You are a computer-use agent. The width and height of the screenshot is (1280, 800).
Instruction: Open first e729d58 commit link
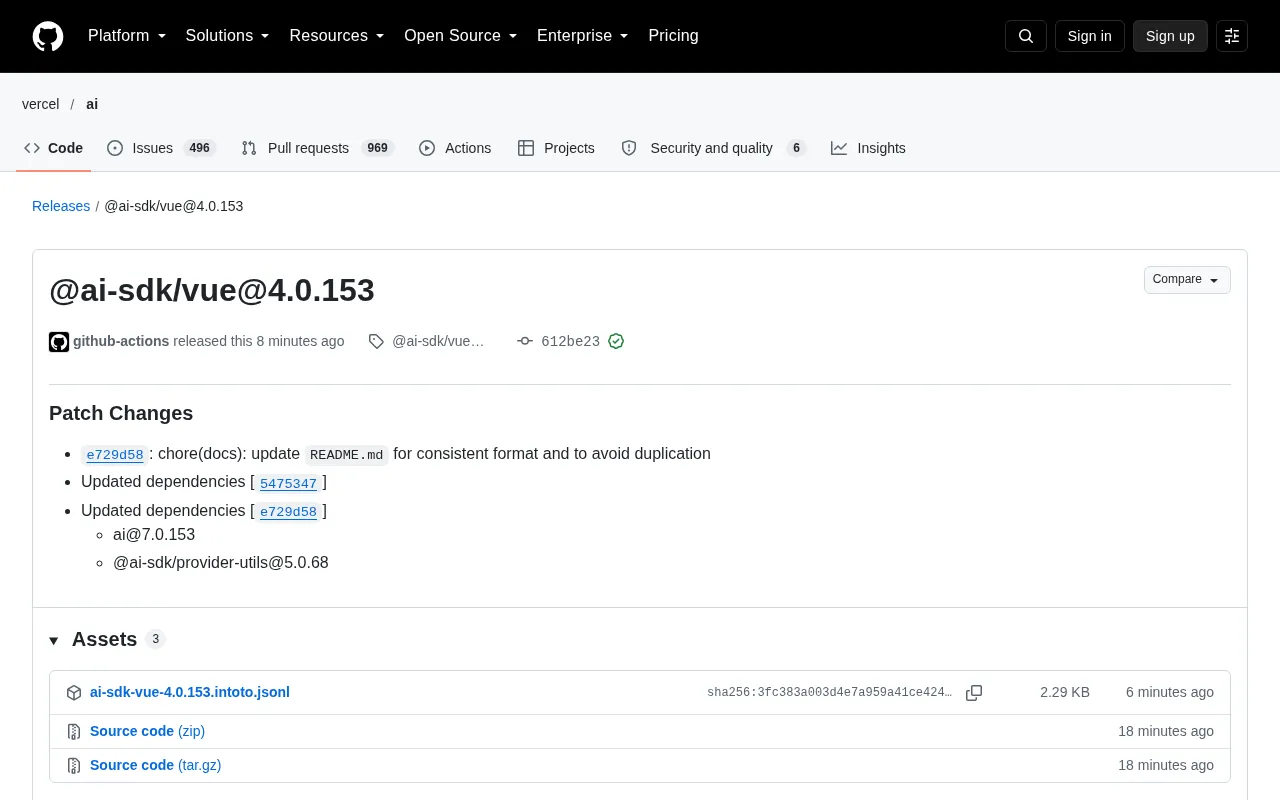pyautogui.click(x=115, y=454)
